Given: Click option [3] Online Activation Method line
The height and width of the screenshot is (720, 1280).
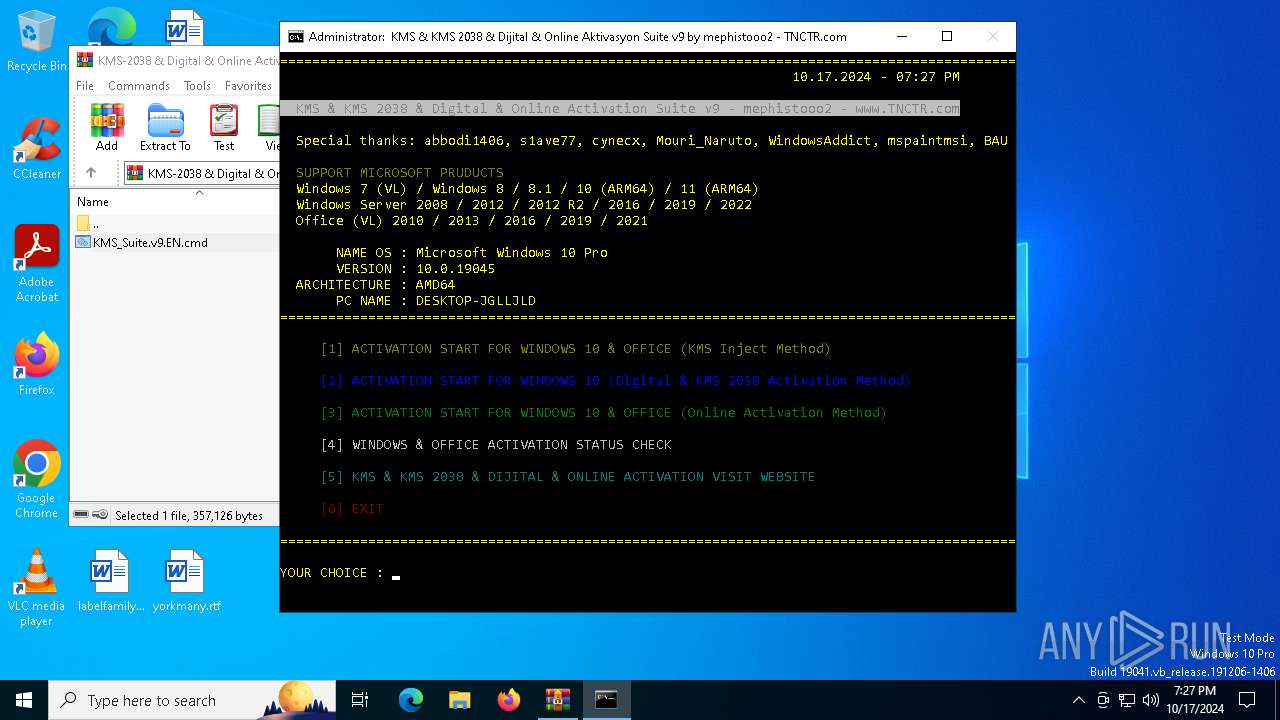Looking at the screenshot, I should coord(604,413).
